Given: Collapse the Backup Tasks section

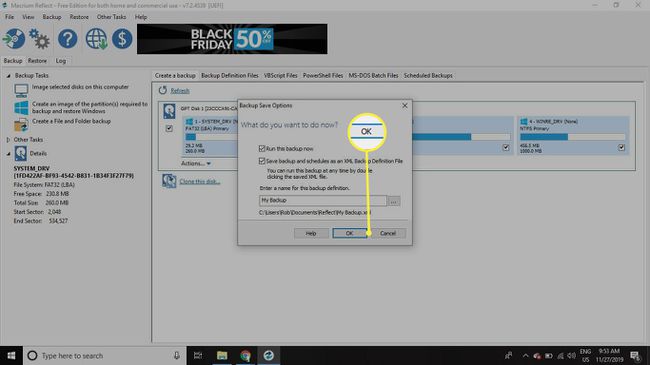Looking at the screenshot, I should point(8,75).
